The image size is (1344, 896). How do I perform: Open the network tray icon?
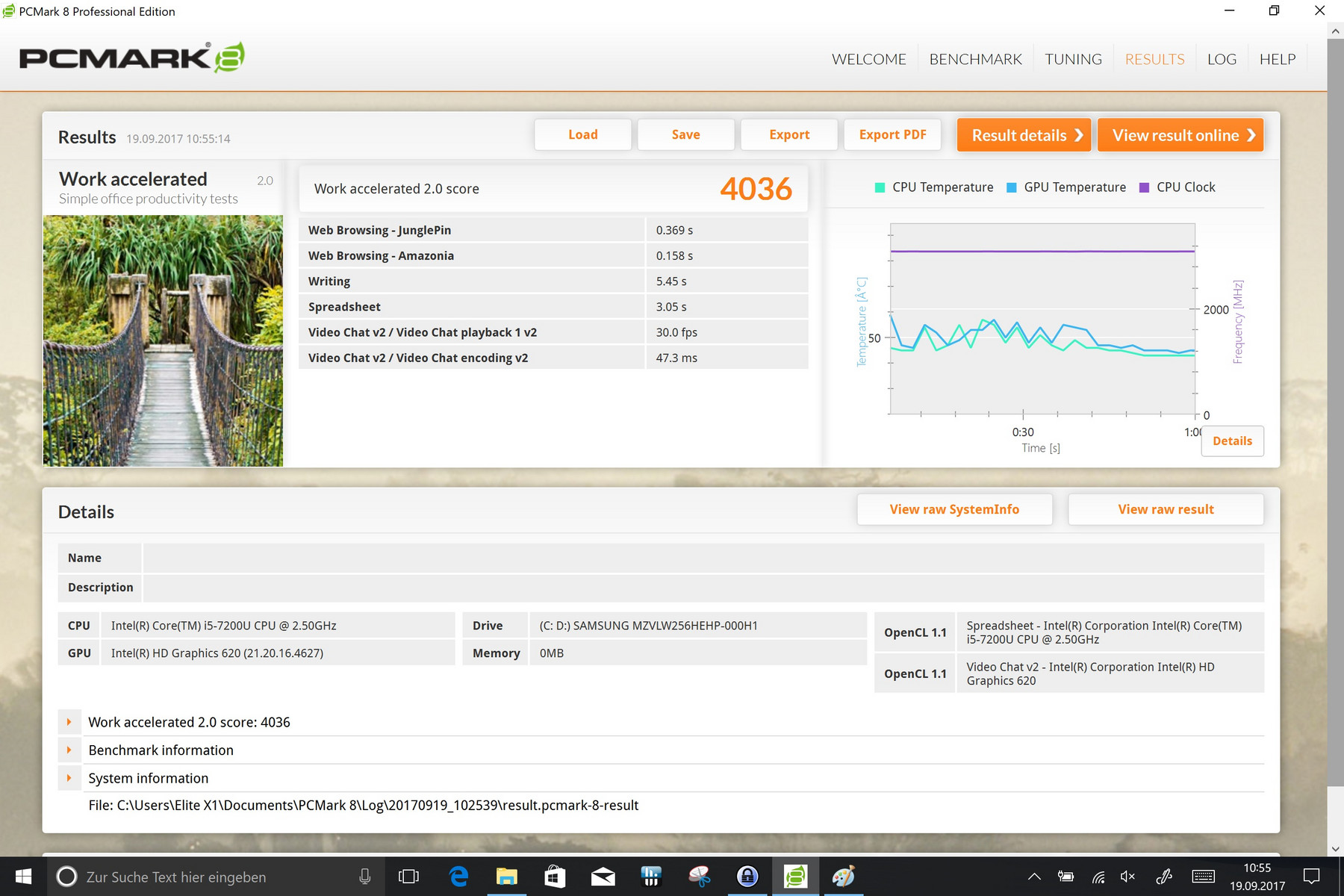(1098, 877)
